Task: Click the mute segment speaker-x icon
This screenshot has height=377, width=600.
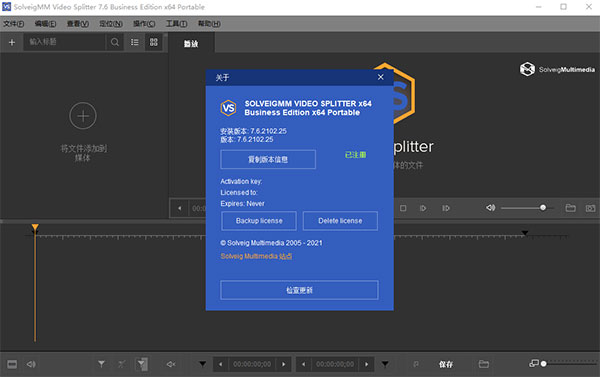Action: pos(171,364)
